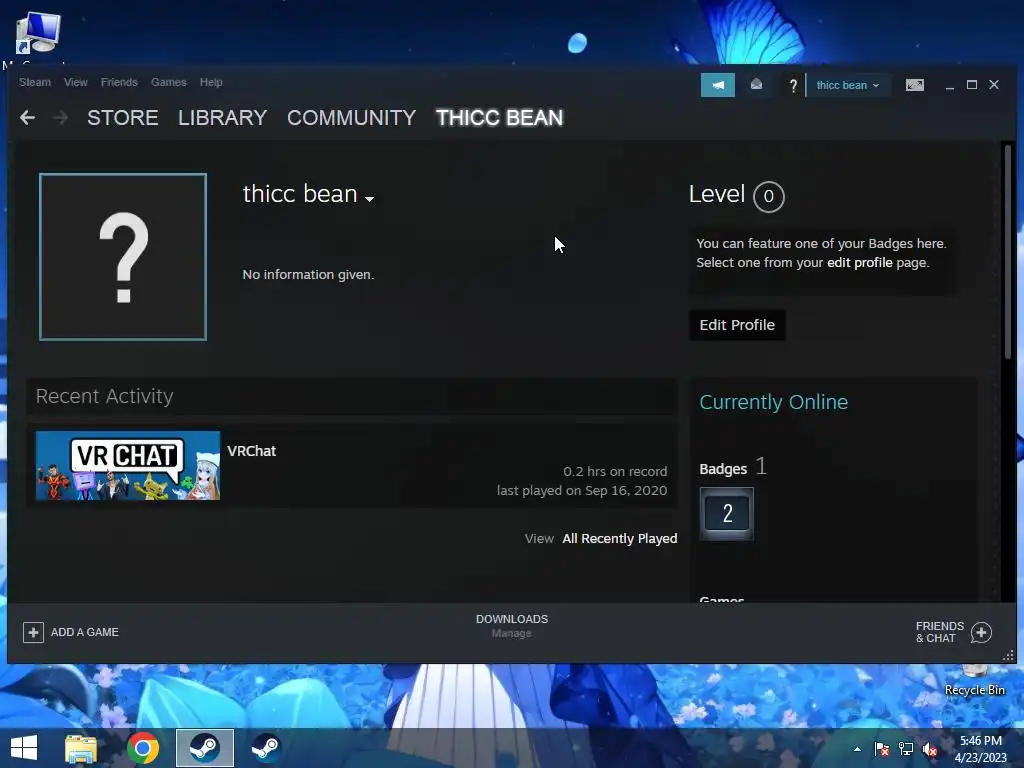Click the profile page vertical scrollbar

[1008, 251]
